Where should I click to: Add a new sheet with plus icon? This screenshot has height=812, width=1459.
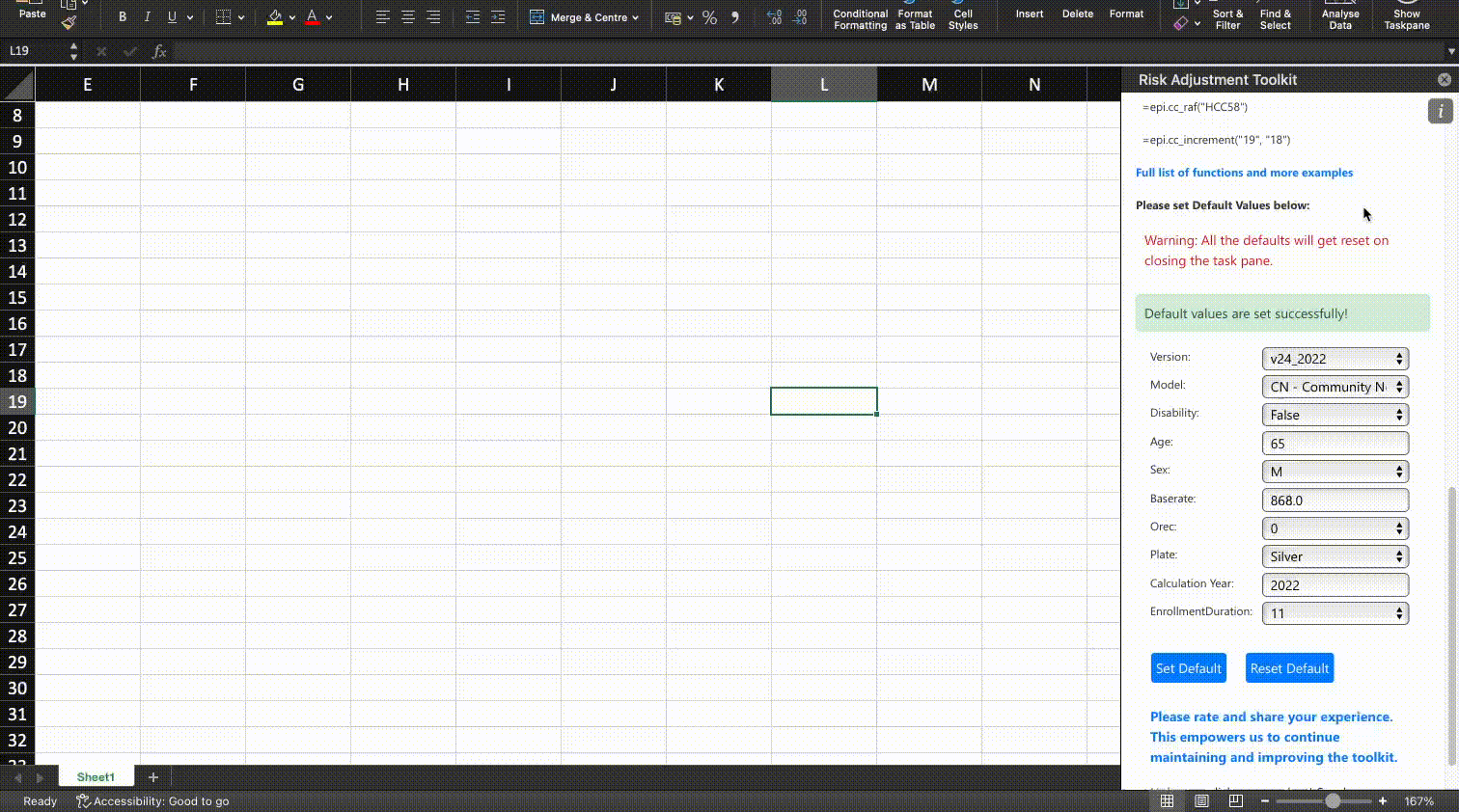pos(152,777)
